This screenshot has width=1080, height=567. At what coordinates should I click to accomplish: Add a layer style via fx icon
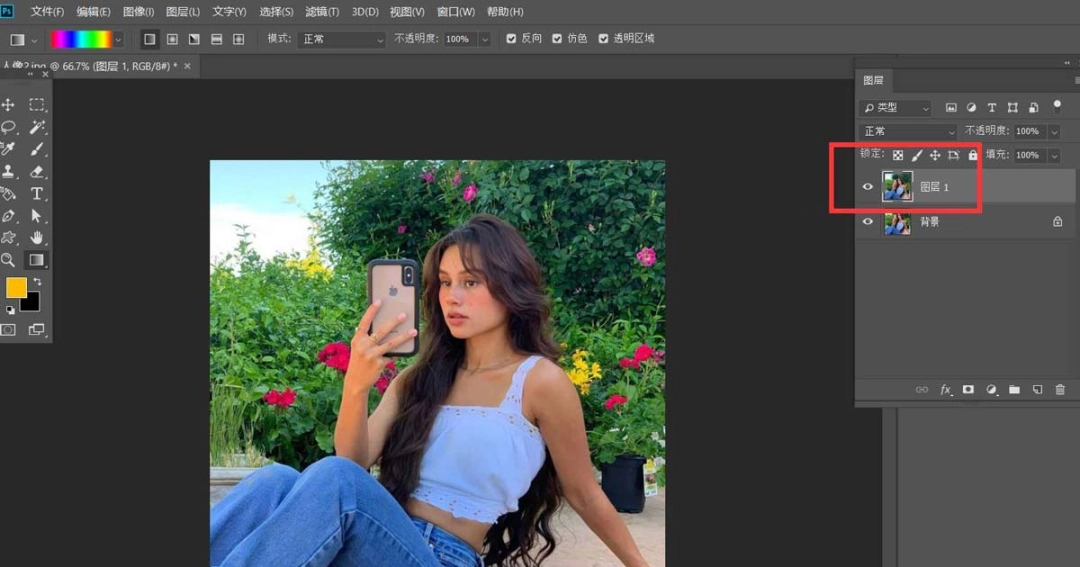[946, 390]
